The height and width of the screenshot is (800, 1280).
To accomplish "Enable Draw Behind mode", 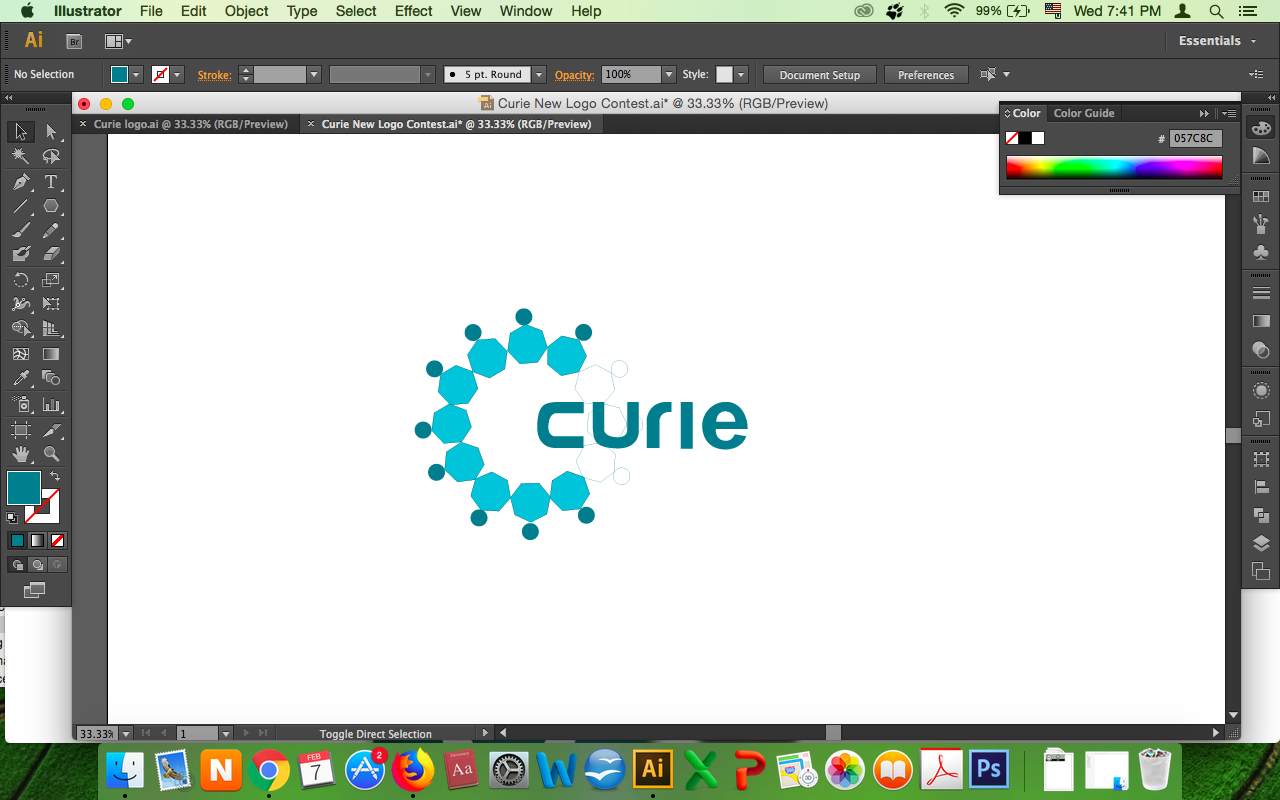I will [x=37, y=565].
